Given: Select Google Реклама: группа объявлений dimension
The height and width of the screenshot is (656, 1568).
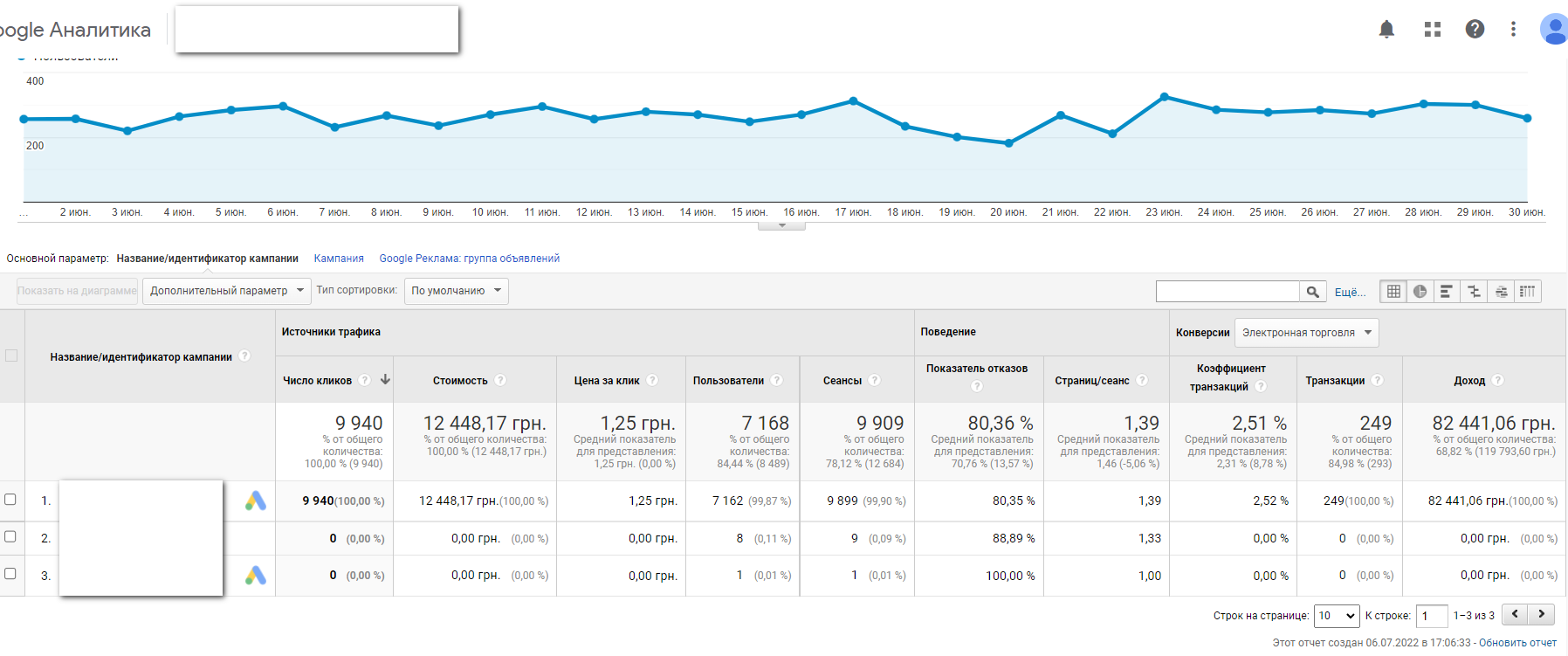Looking at the screenshot, I should [x=470, y=259].
